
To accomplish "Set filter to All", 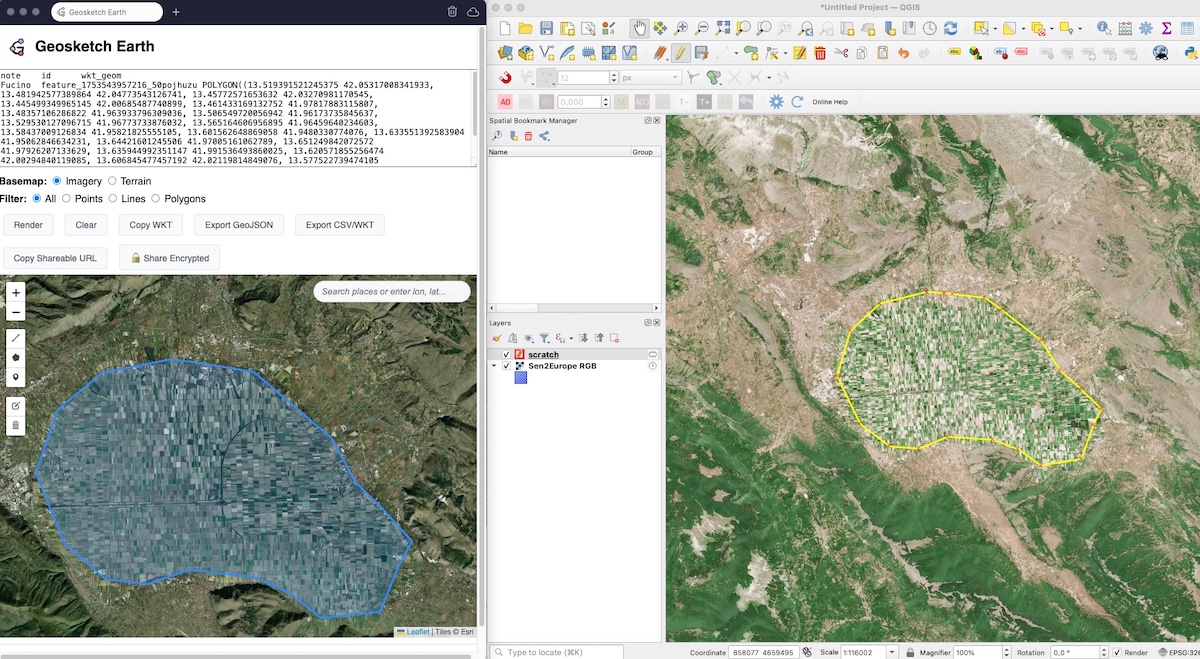I will pos(37,198).
